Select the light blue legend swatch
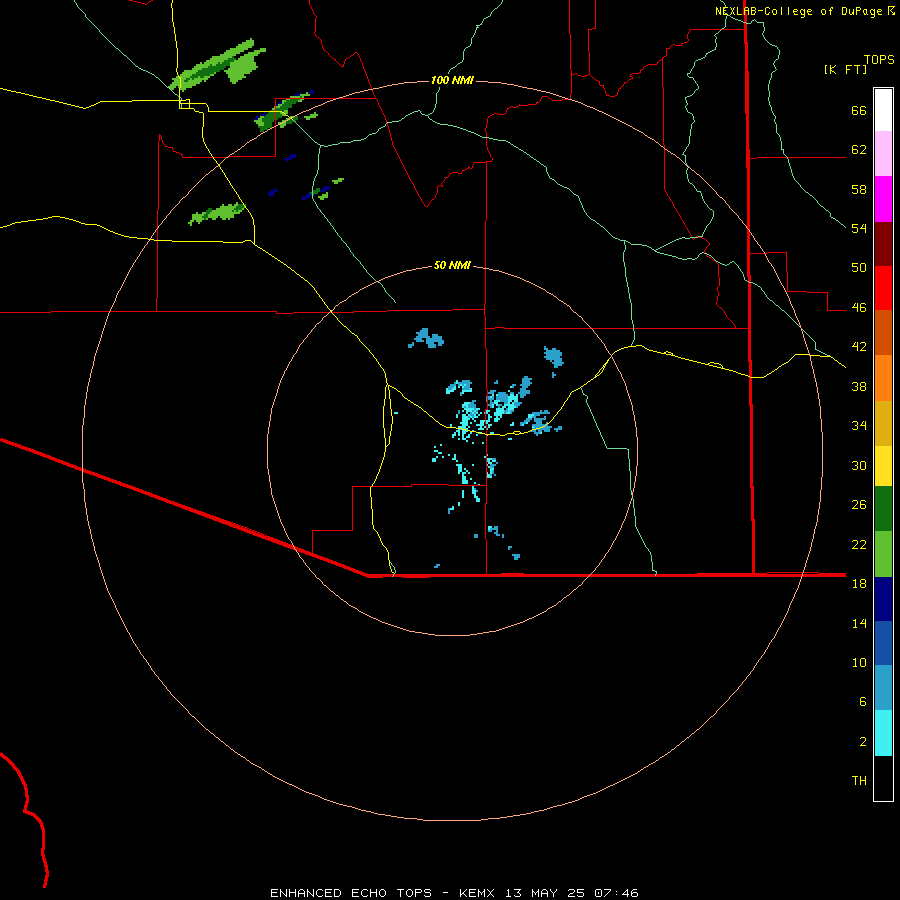 point(883,688)
